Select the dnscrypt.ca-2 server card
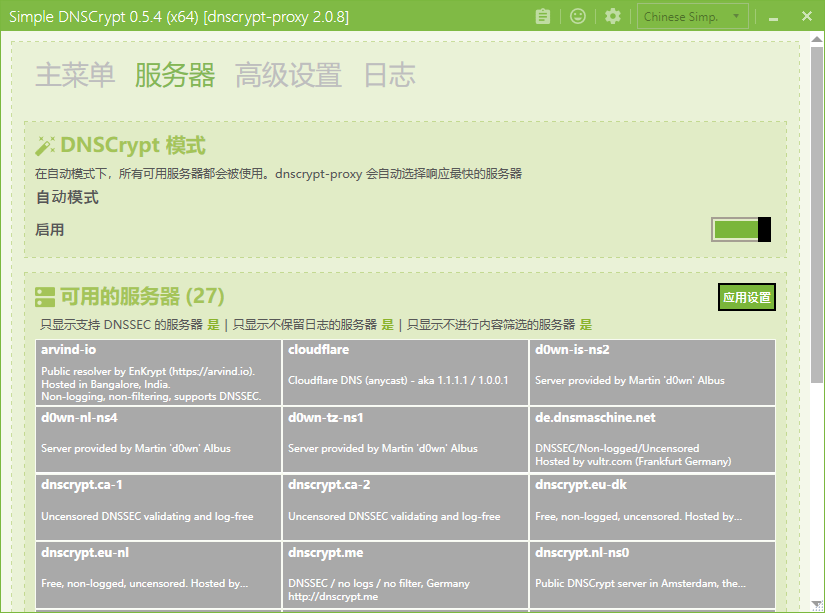 tap(405, 507)
